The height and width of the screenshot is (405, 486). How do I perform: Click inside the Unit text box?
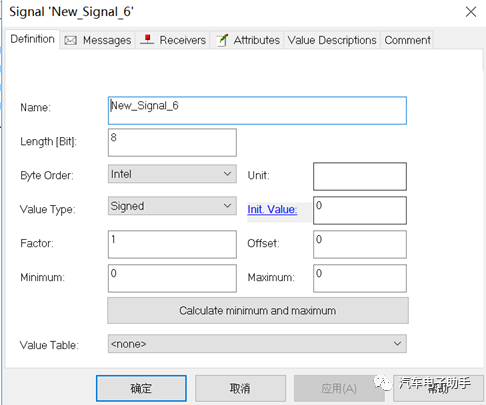[x=360, y=176]
